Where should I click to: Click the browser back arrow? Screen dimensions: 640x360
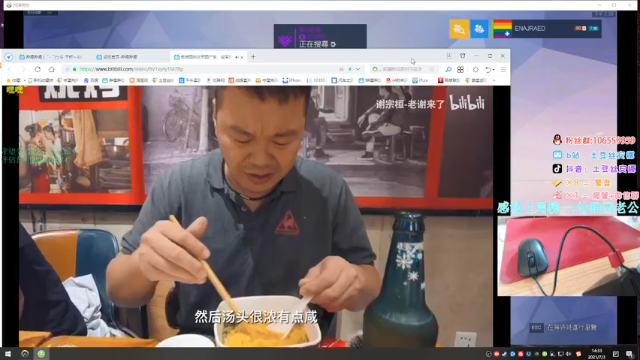click(x=10, y=69)
